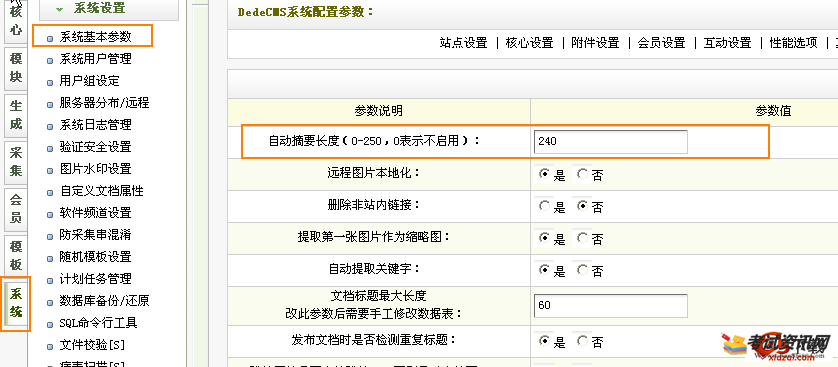Image resolution: width=838 pixels, height=367 pixels.
Task: Open 系统基本参数 in sidebar
Action: point(95,37)
